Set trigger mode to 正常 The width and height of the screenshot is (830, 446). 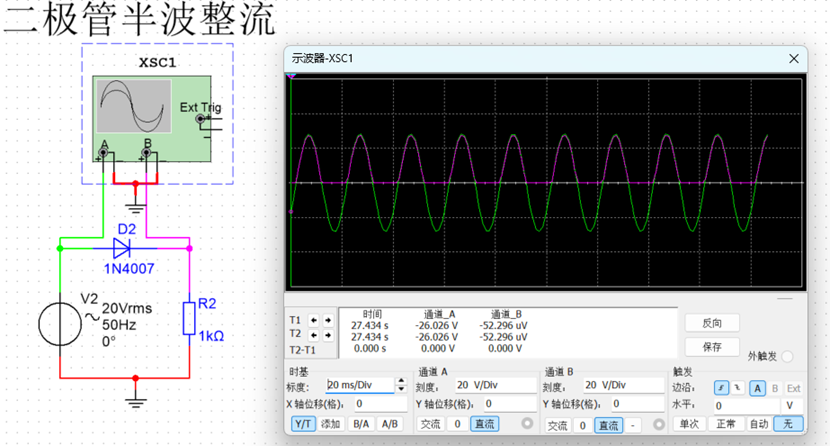tap(726, 424)
